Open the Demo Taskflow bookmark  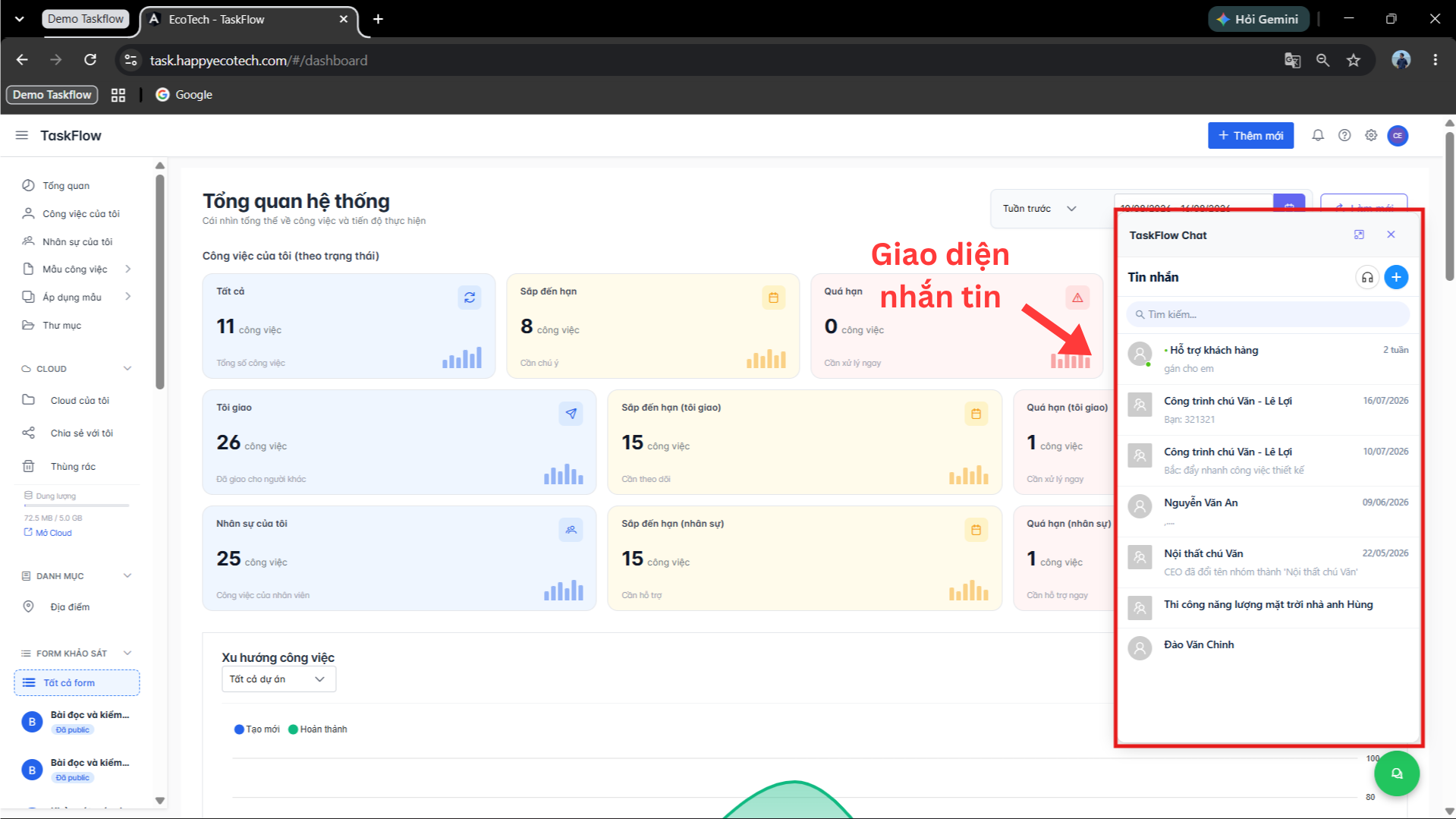click(52, 95)
